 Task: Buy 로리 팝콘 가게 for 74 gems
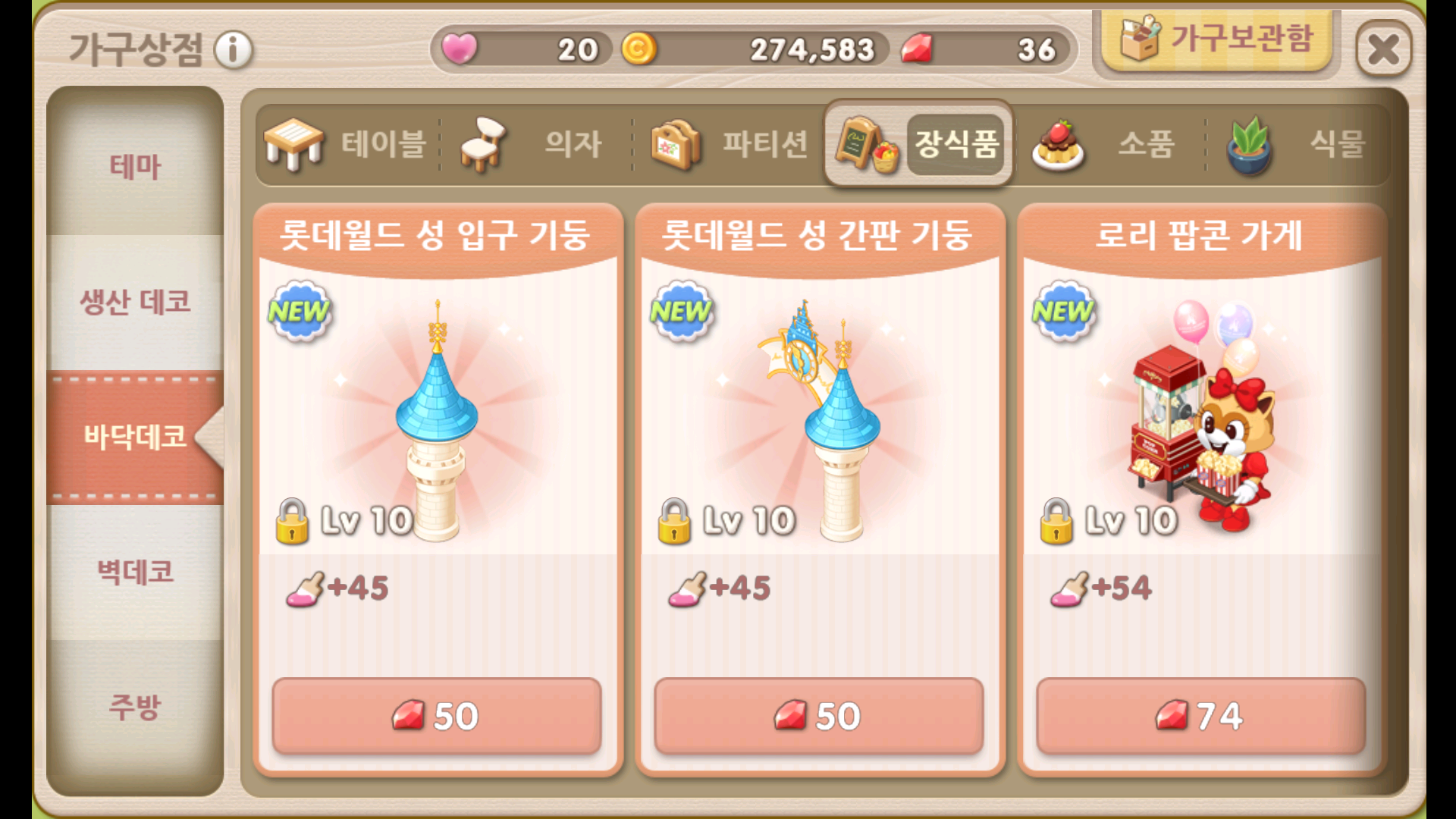click(x=1201, y=716)
